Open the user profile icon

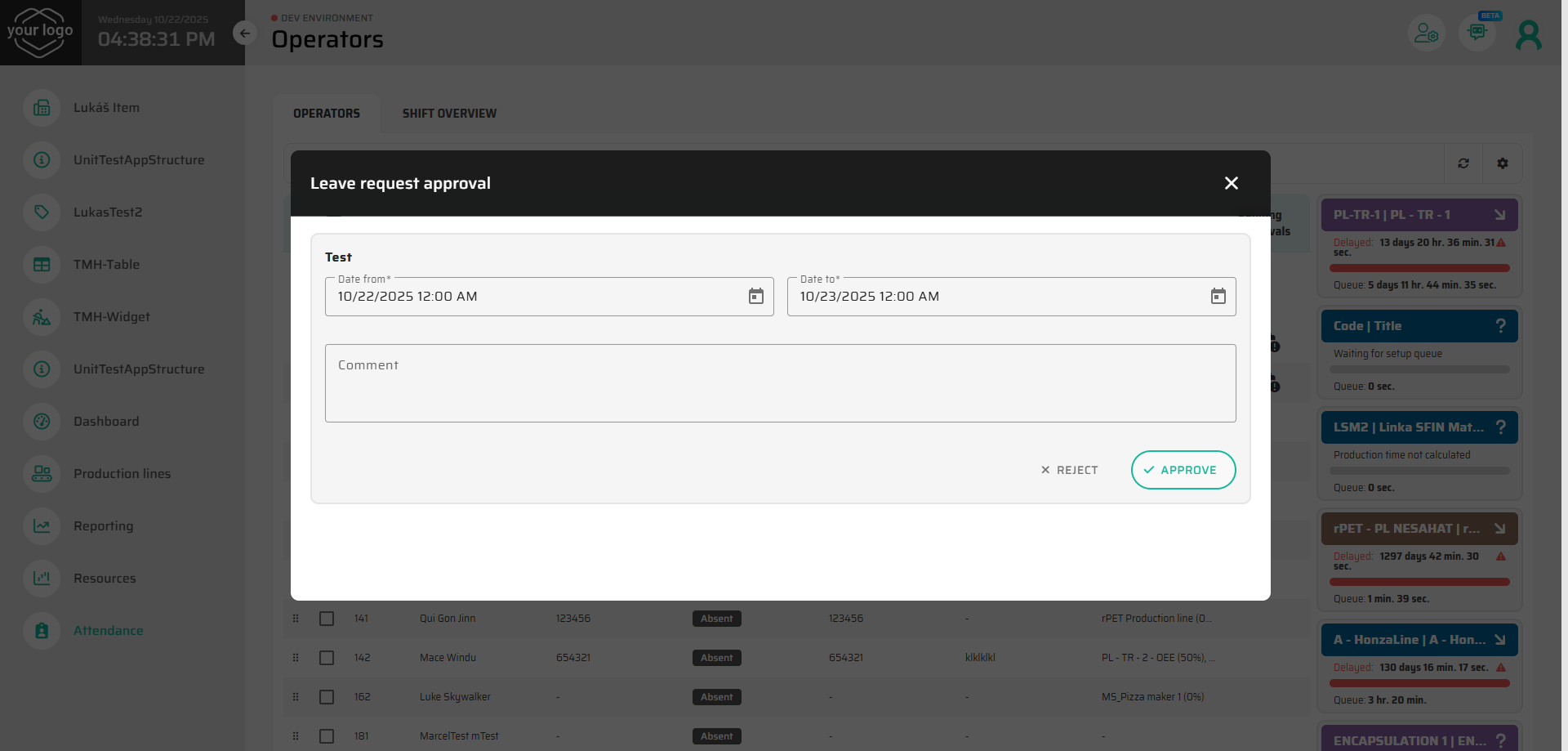pyautogui.click(x=1528, y=34)
